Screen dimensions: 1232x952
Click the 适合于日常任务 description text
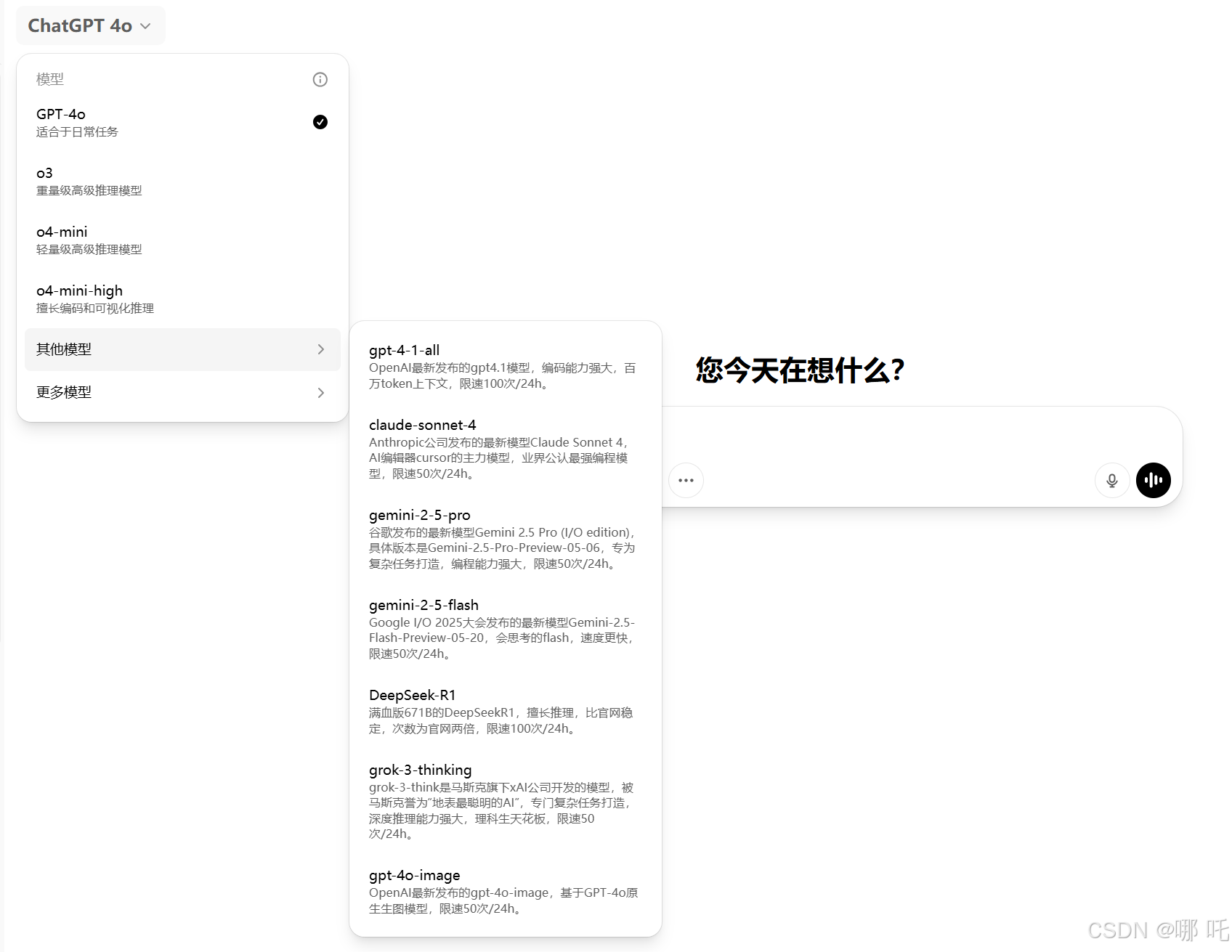click(x=77, y=132)
